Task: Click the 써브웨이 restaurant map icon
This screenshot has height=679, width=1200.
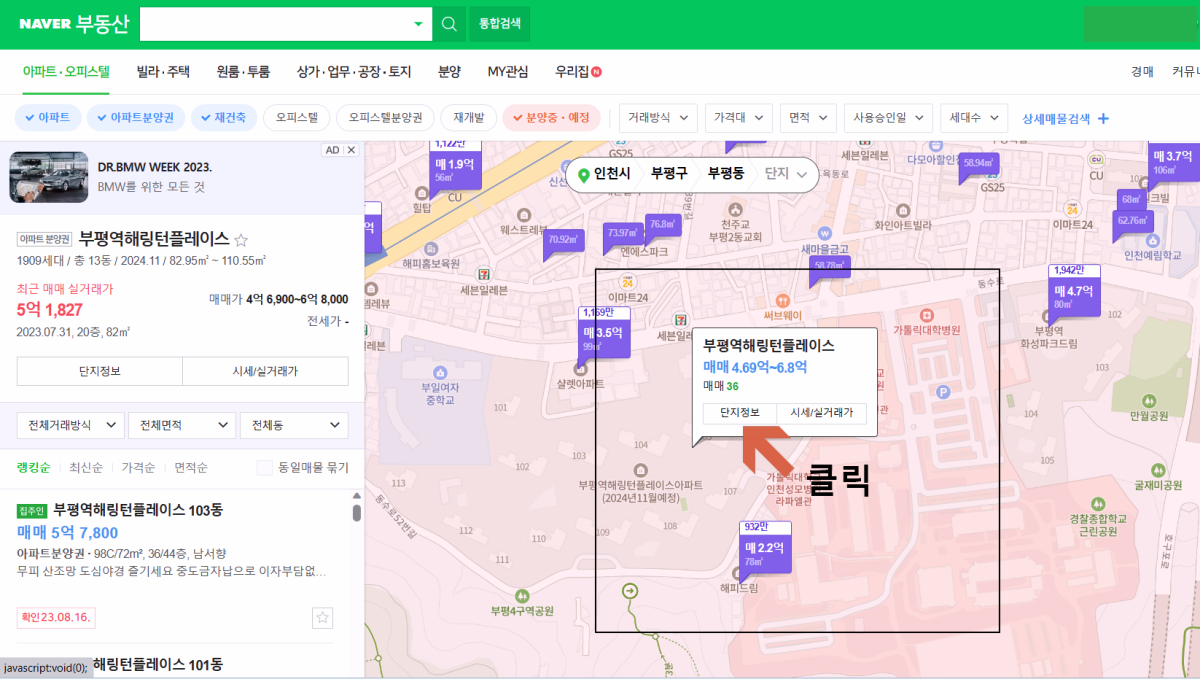Action: pos(783,299)
